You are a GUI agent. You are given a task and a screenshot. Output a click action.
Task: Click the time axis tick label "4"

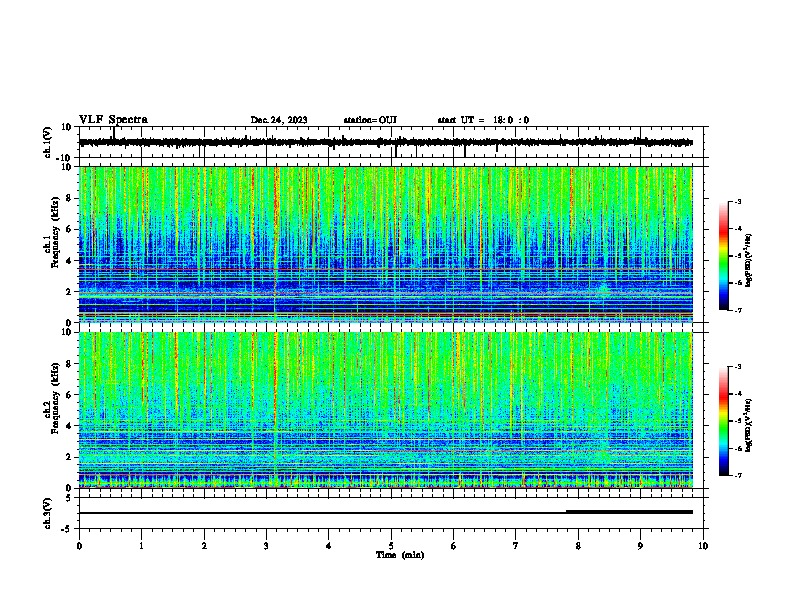(329, 546)
